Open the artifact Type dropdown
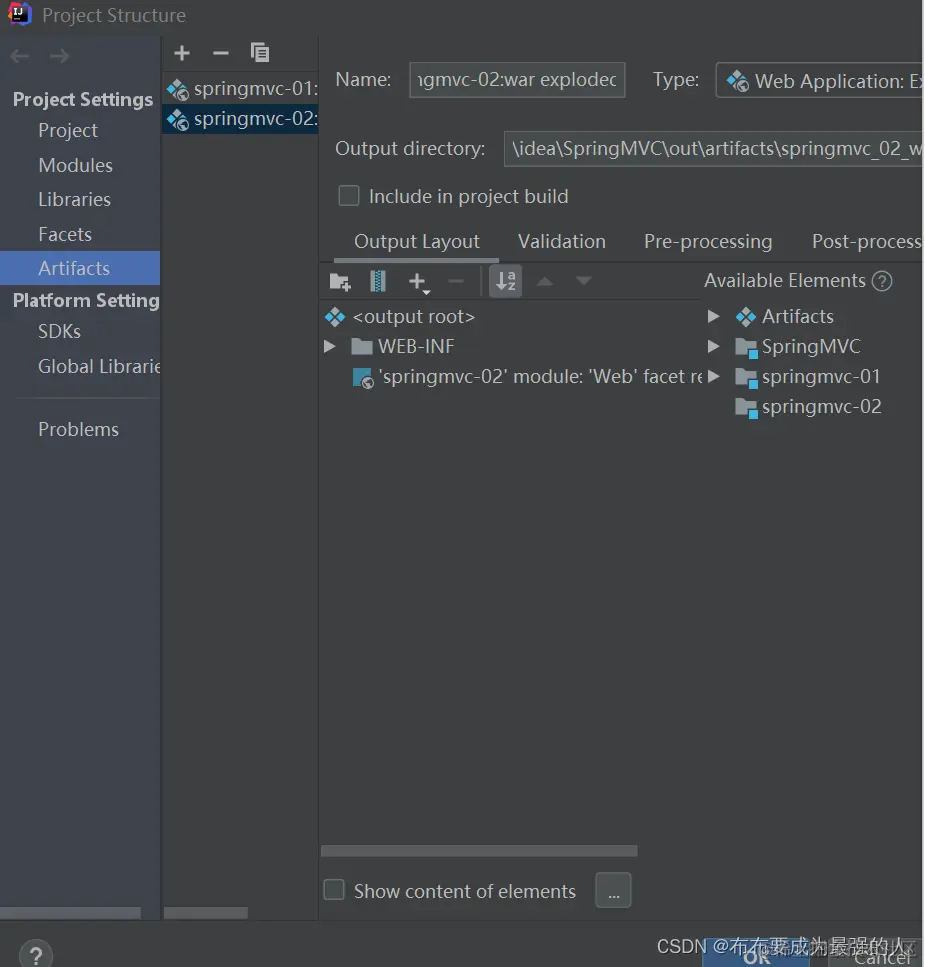 (x=819, y=80)
